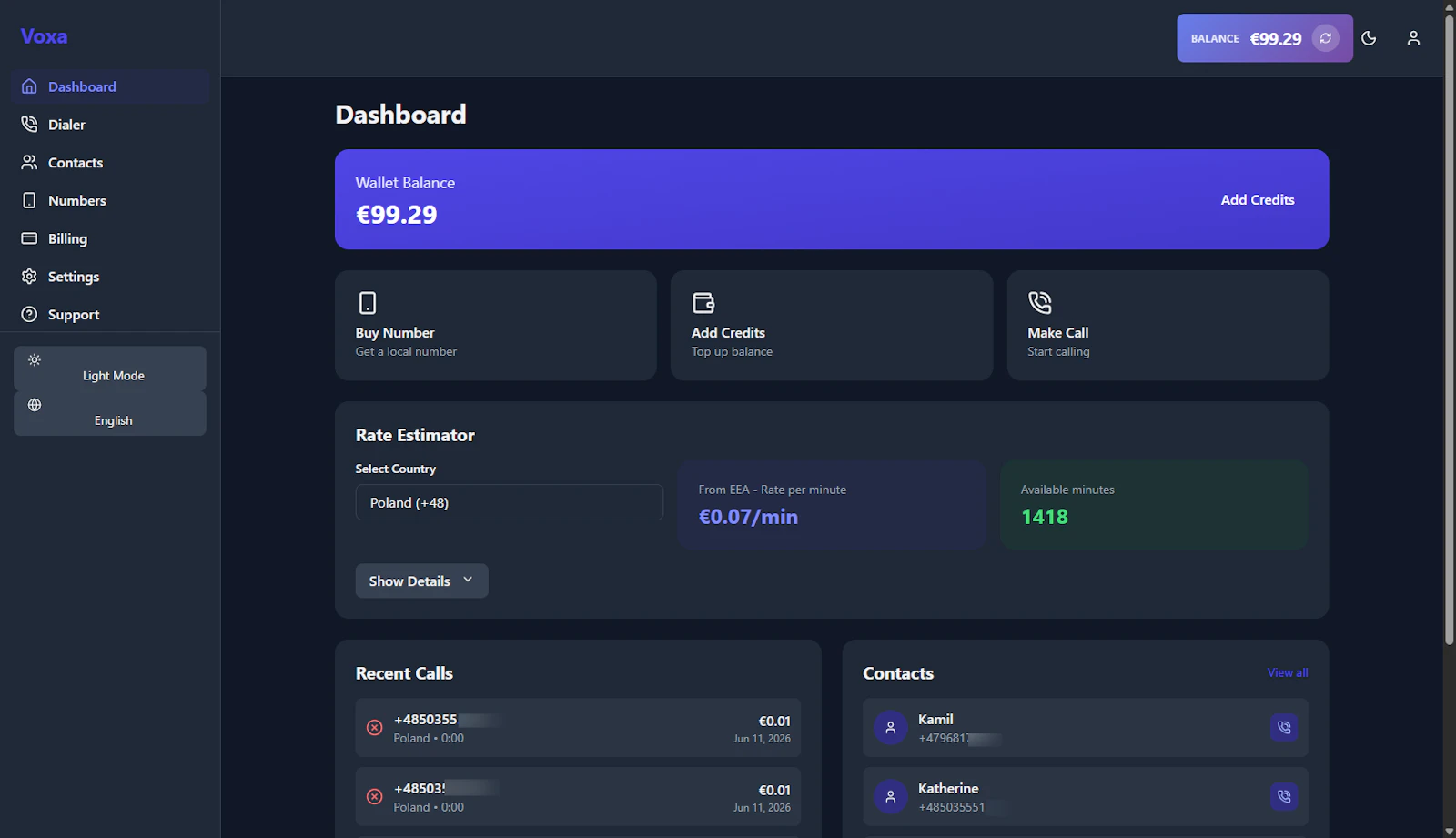Open the Buy Number card

point(496,326)
